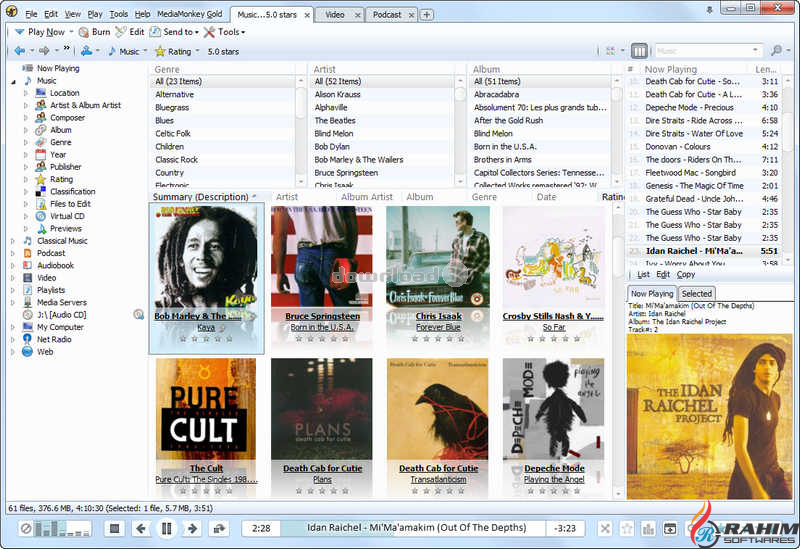Toggle the repeat playback icon
Screen dimensions: 800x549
[x=219, y=528]
